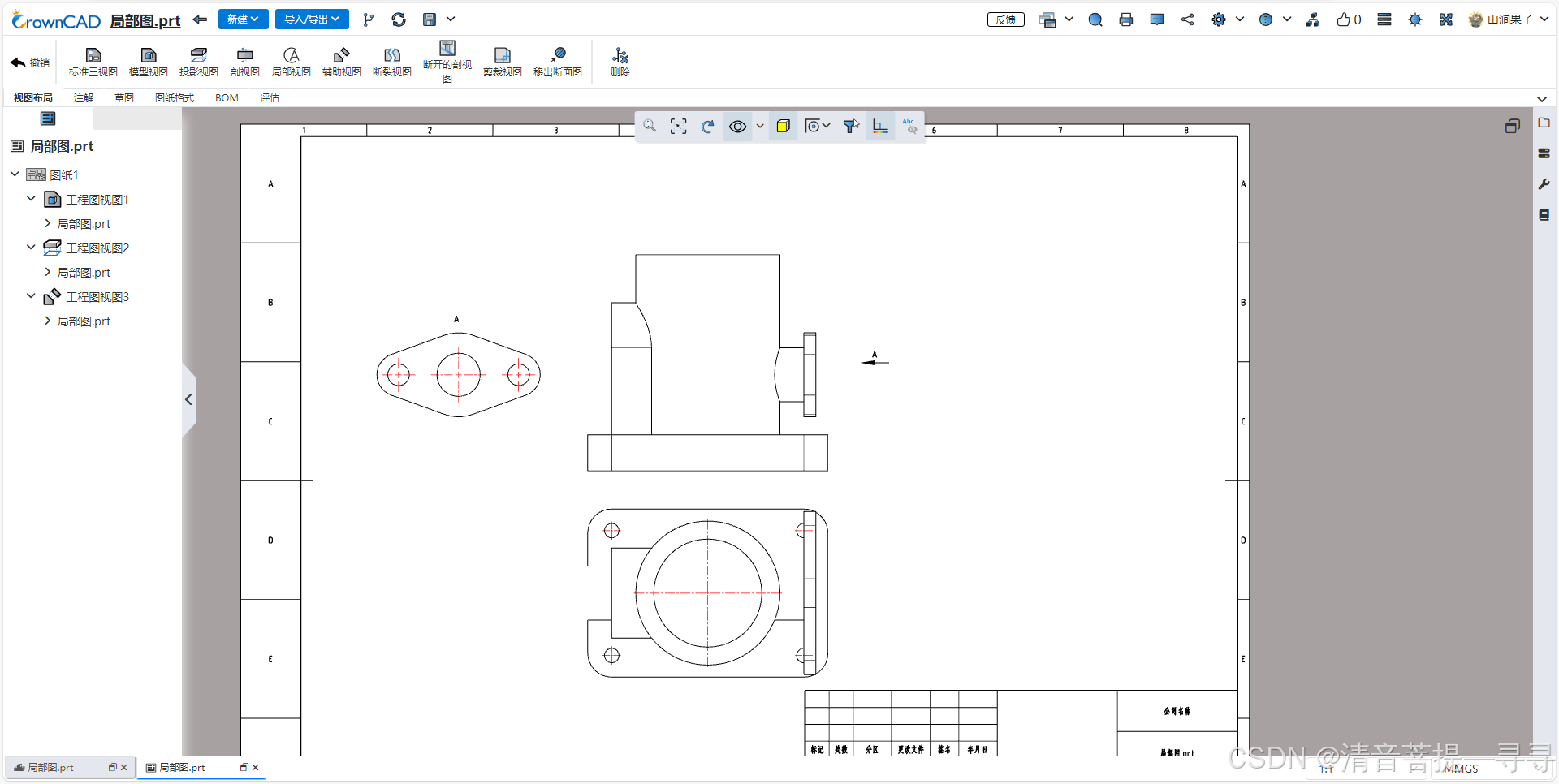
Task: Click the 标准三视图 standard three-view tool
Action: 93,62
